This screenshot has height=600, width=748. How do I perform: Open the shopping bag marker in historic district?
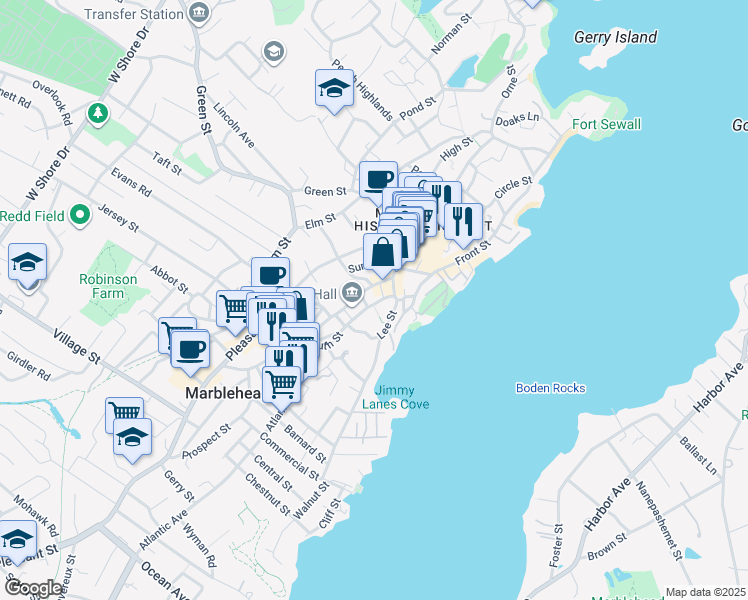click(x=383, y=252)
